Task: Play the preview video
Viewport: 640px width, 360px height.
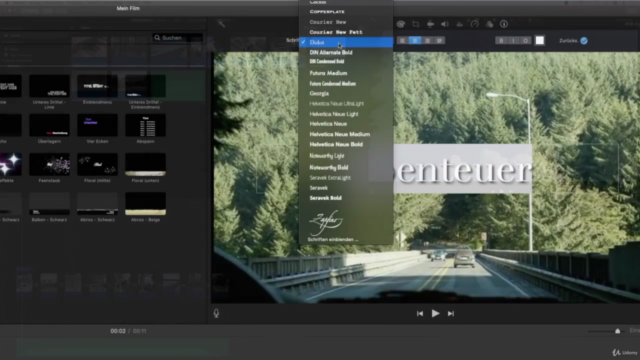Action: tap(435, 313)
